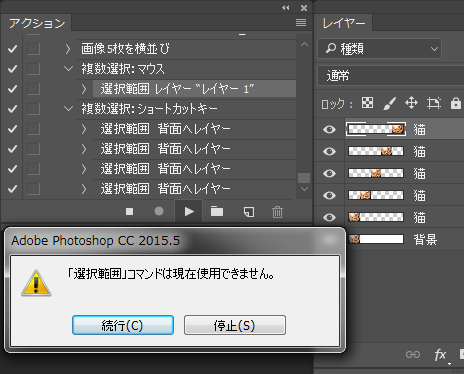Click Actions list scroll down arrow
Screen dimensions: 464x374
pos(304,189)
